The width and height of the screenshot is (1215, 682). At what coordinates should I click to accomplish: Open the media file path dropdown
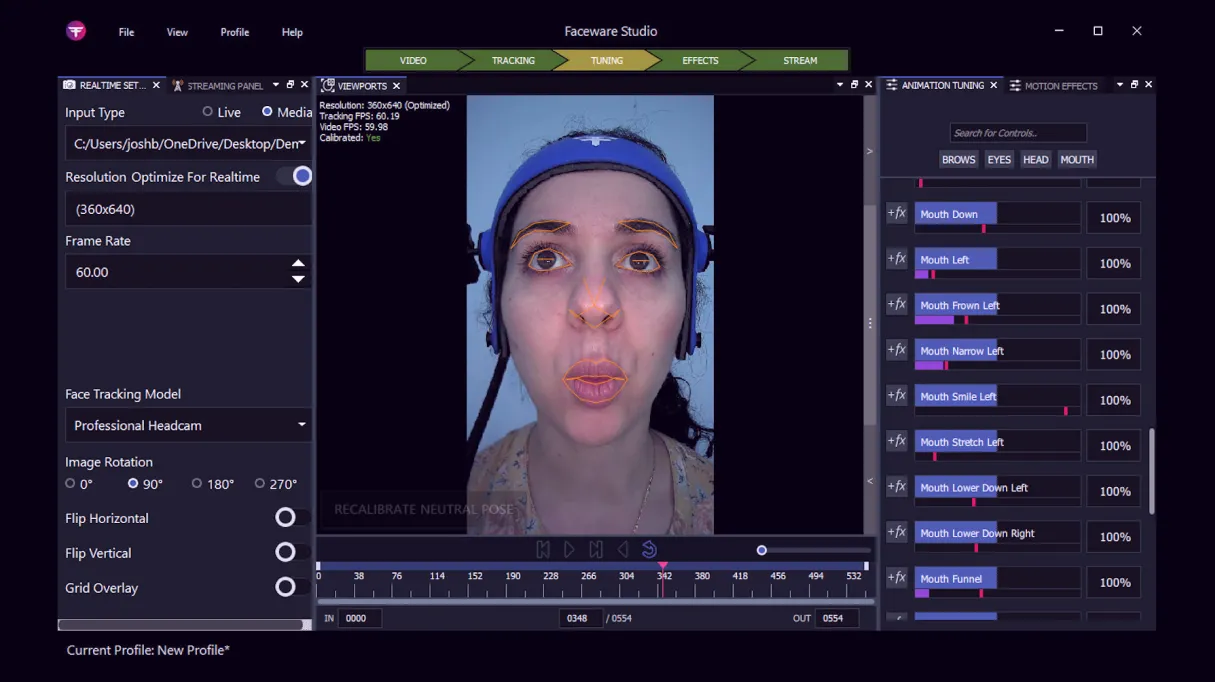coord(302,144)
